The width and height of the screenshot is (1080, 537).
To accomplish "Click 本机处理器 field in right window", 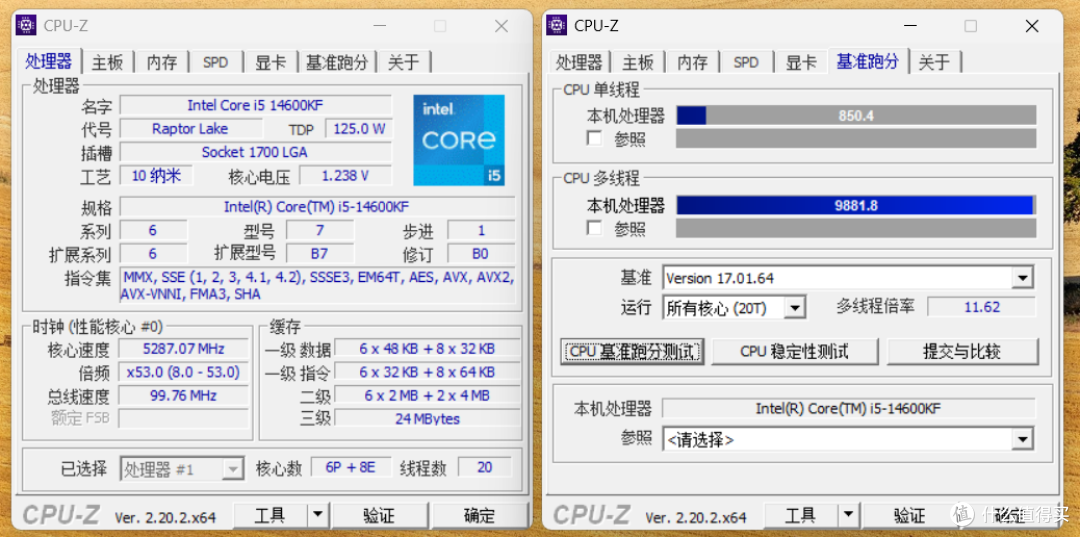I will pyautogui.click(x=849, y=408).
